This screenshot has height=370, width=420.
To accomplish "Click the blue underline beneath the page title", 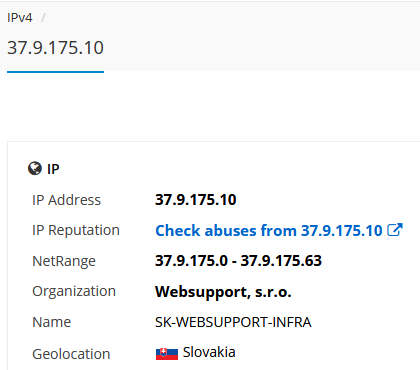I will (x=55, y=72).
